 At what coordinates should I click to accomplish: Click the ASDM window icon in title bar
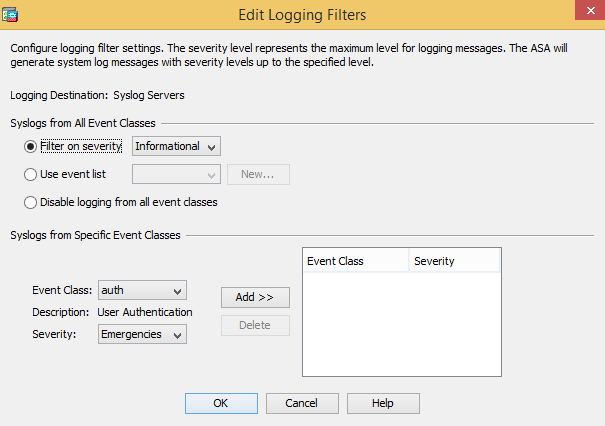(12, 14)
